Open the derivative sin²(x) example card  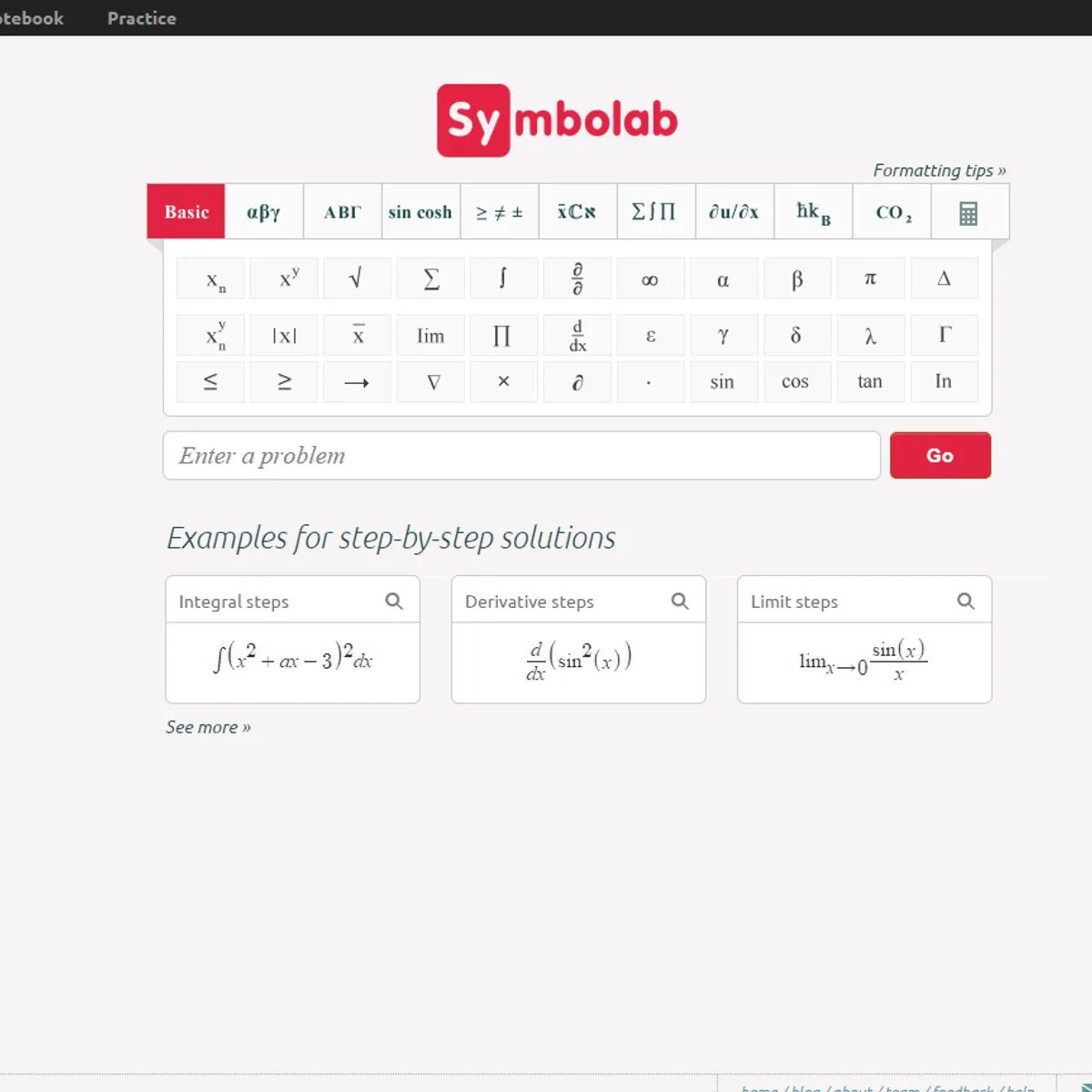(578, 662)
